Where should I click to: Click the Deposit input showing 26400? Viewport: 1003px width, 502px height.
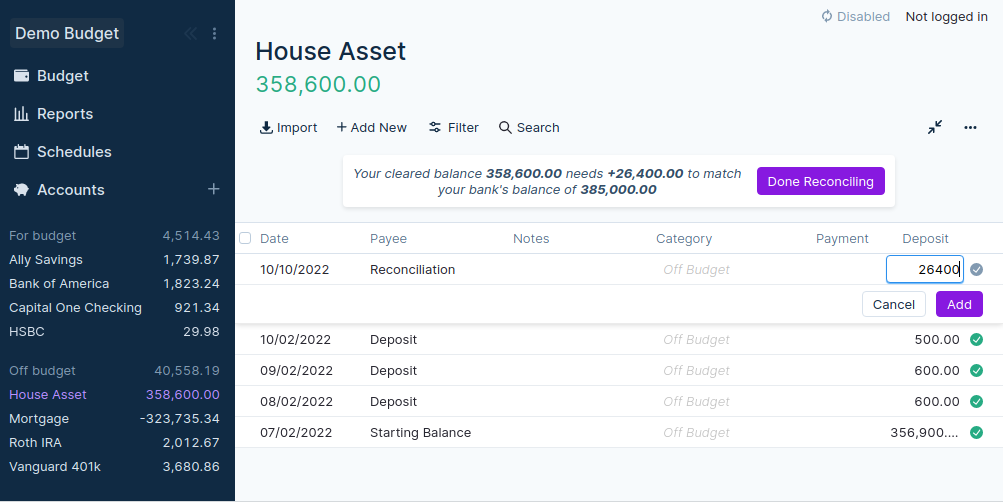point(924,269)
